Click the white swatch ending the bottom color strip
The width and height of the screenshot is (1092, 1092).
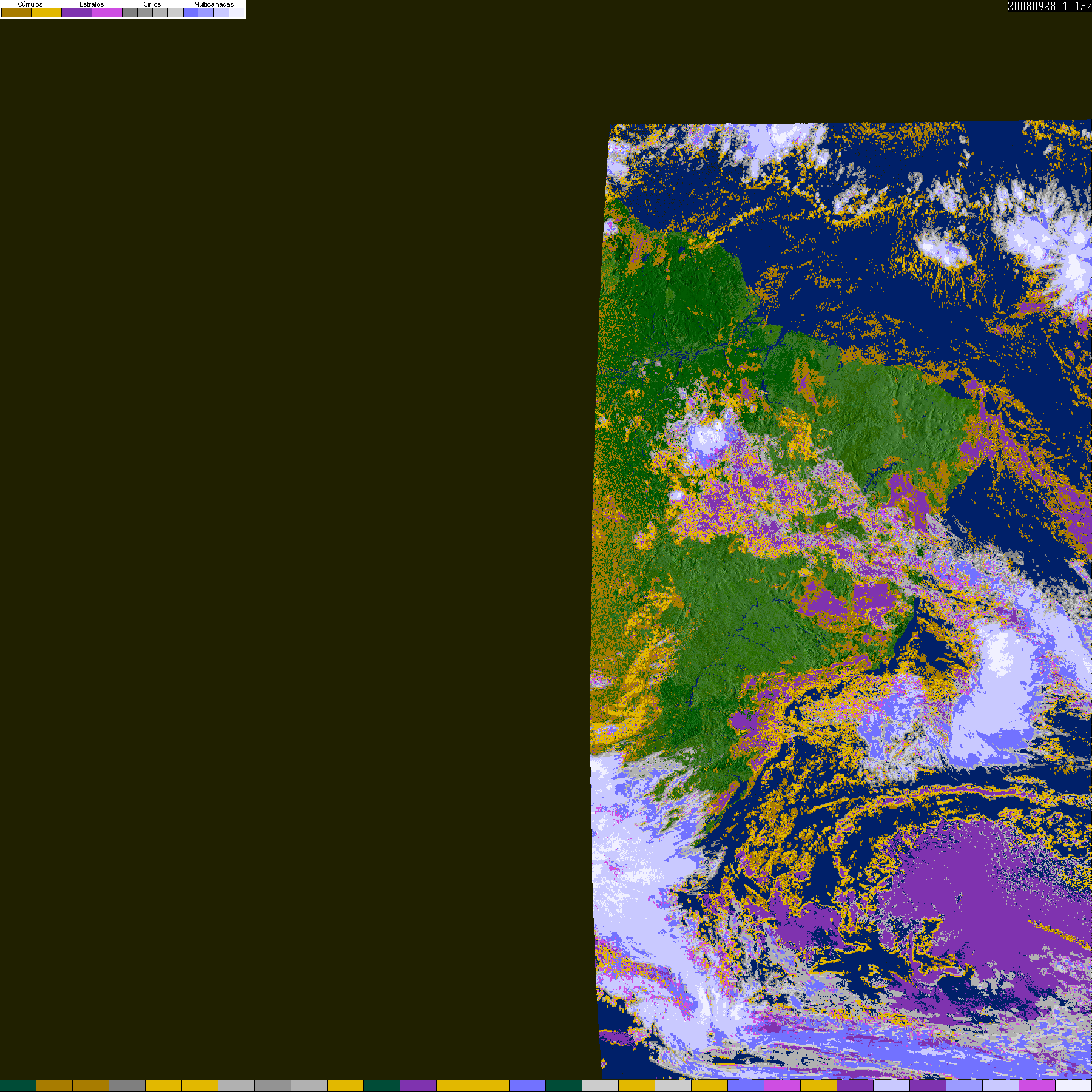pyautogui.click(x=1074, y=1086)
